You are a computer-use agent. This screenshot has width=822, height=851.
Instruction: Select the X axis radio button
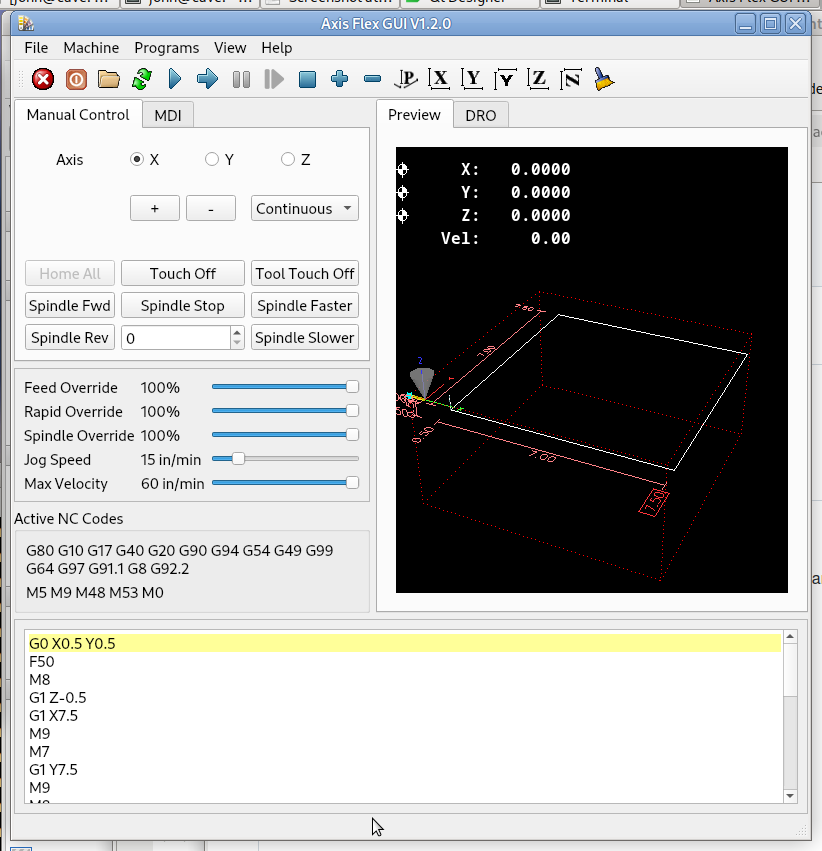[137, 159]
